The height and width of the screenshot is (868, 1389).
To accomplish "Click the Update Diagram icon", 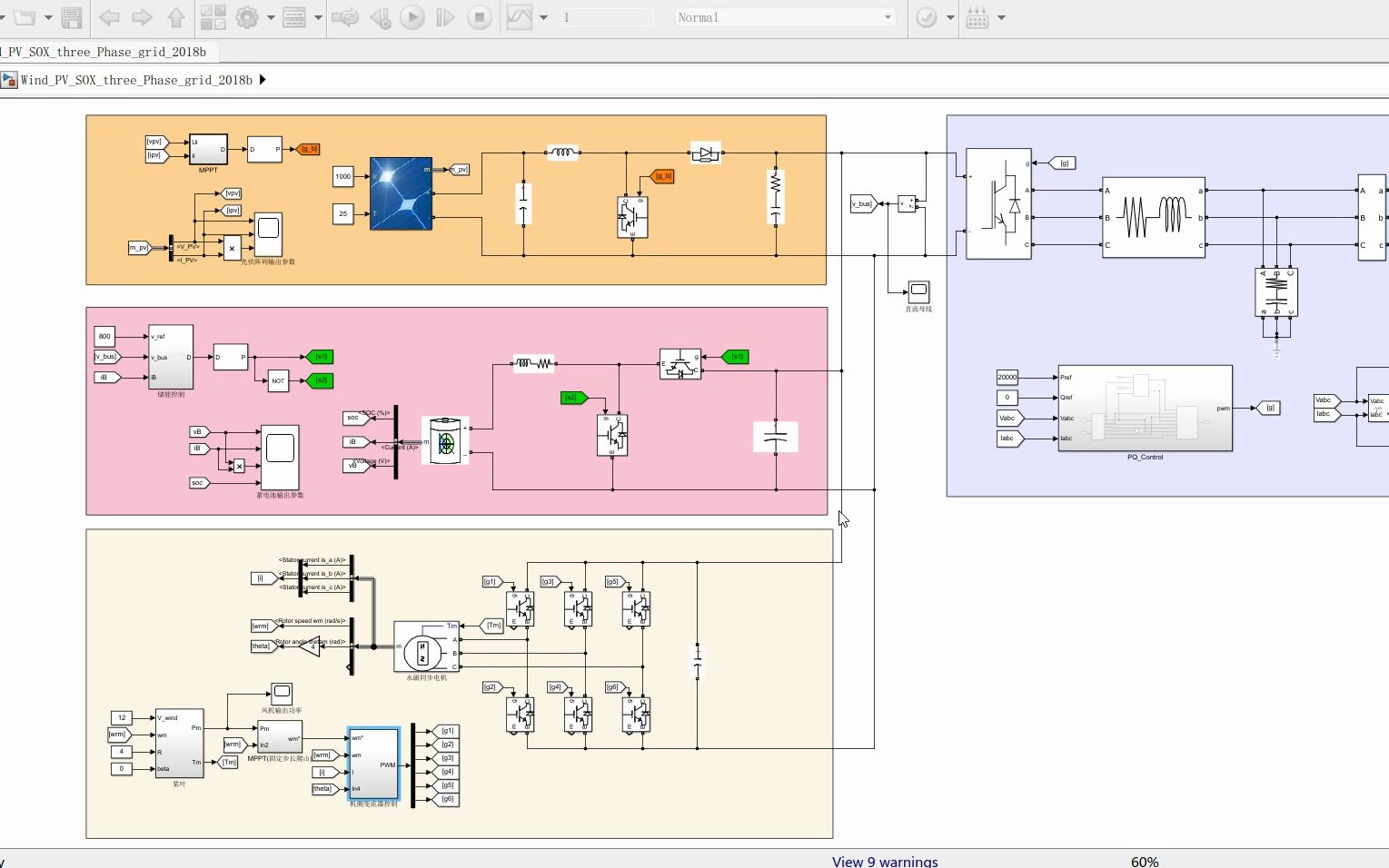I will [345, 17].
